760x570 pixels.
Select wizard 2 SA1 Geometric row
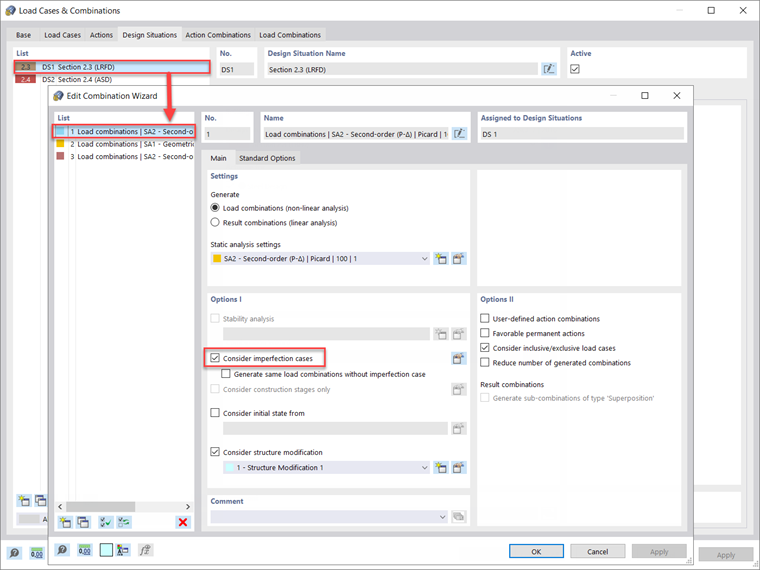click(x=125, y=144)
